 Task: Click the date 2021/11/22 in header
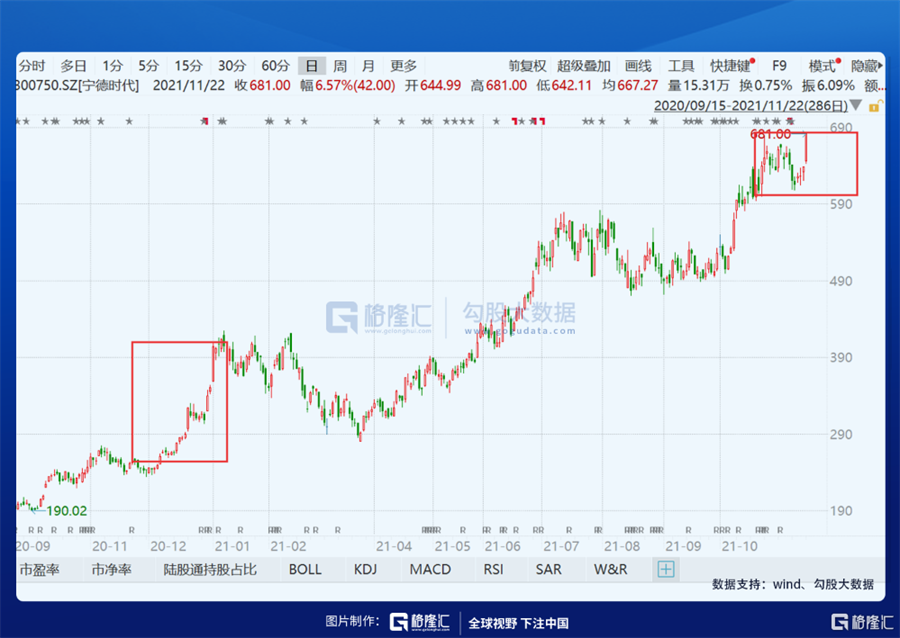tap(189, 85)
